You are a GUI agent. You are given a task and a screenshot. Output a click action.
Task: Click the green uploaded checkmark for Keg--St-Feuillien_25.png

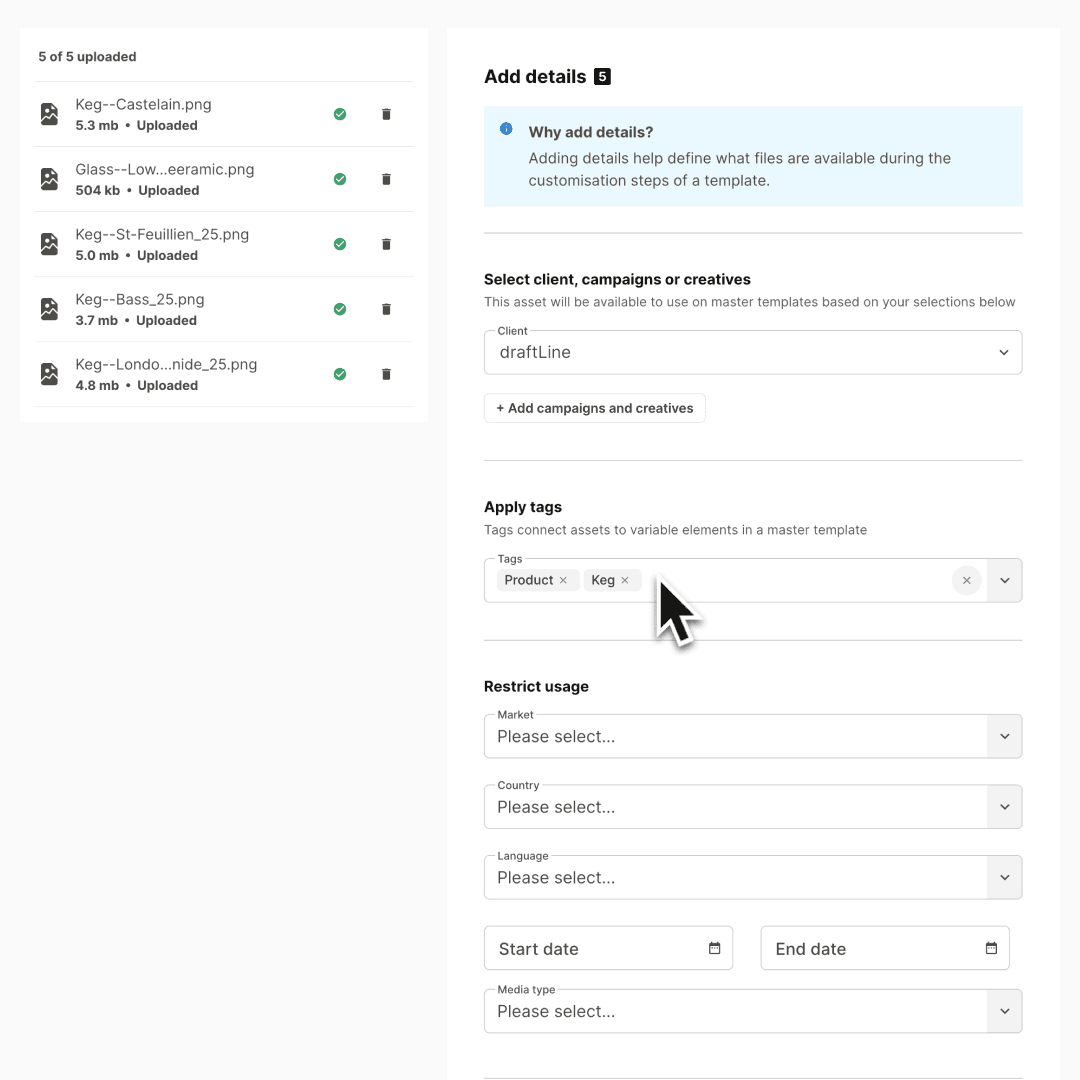click(340, 244)
